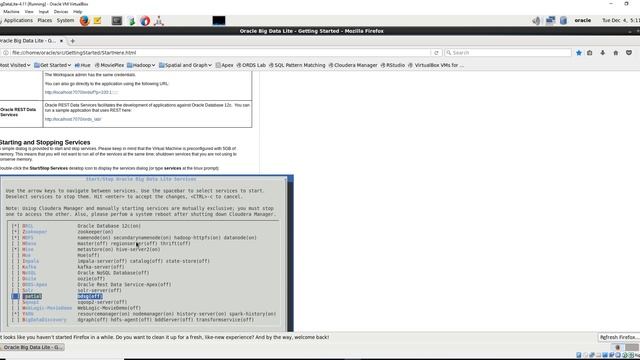The width and height of the screenshot is (640, 360).
Task: Open the VirtualBox VMs bookmark
Action: click(436, 65)
